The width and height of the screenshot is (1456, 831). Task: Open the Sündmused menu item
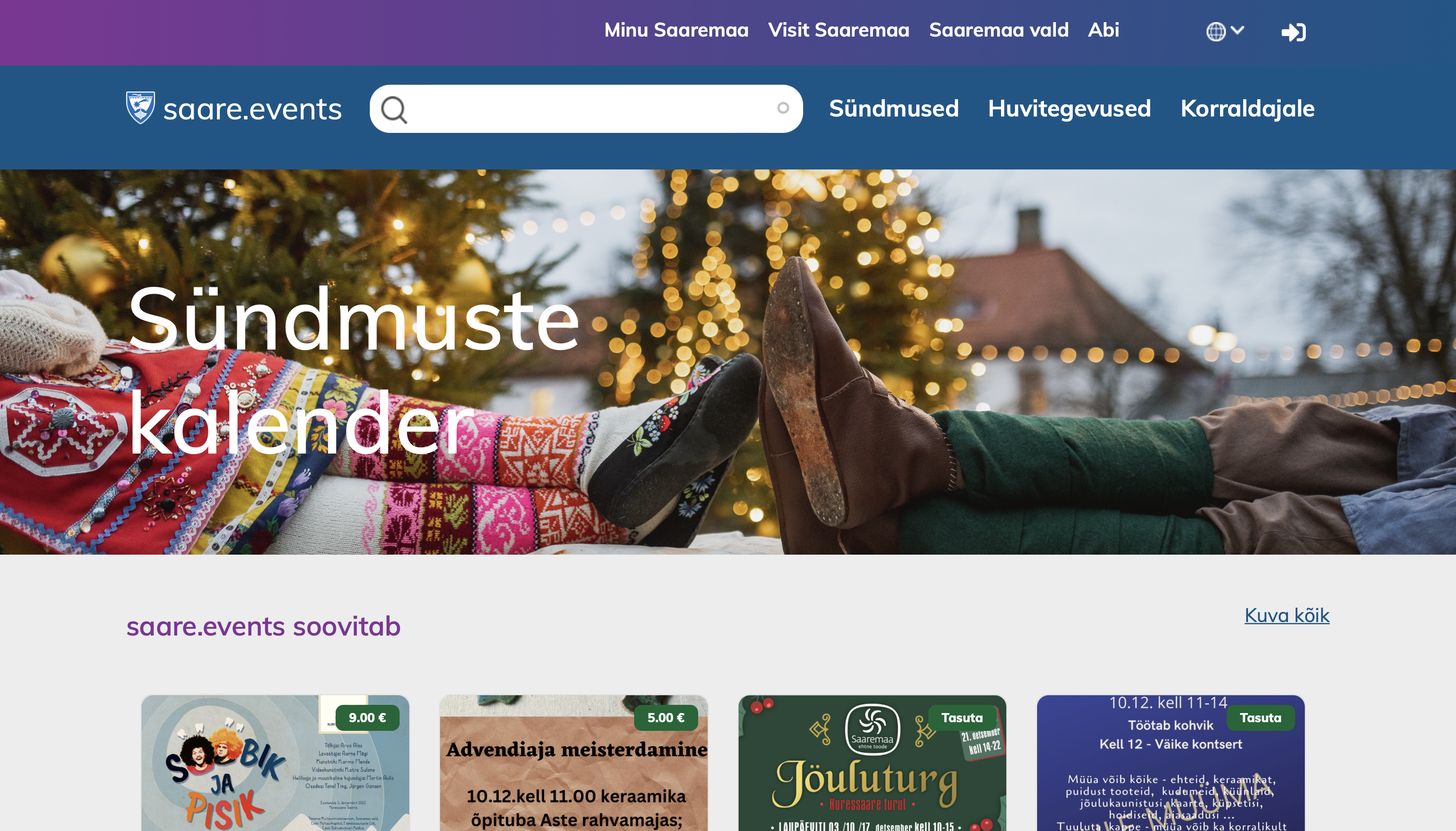pos(894,108)
